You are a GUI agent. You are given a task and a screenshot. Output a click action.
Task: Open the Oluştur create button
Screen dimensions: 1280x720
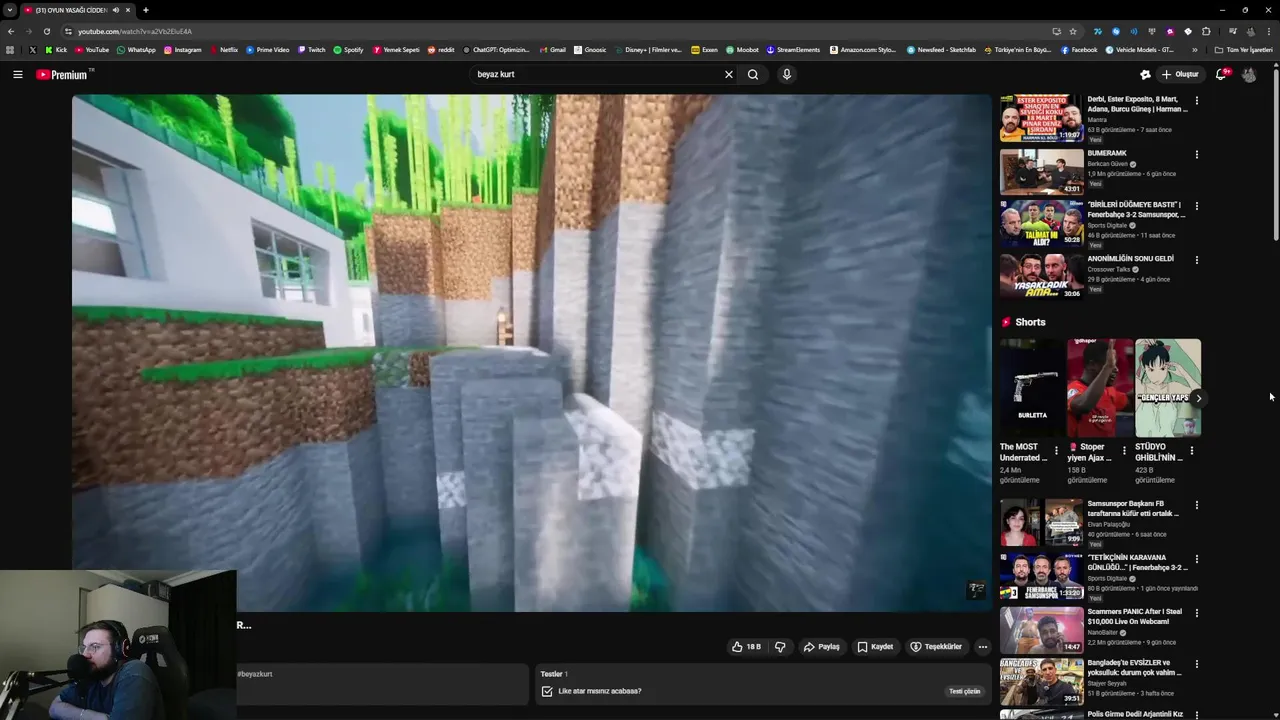tap(1180, 74)
